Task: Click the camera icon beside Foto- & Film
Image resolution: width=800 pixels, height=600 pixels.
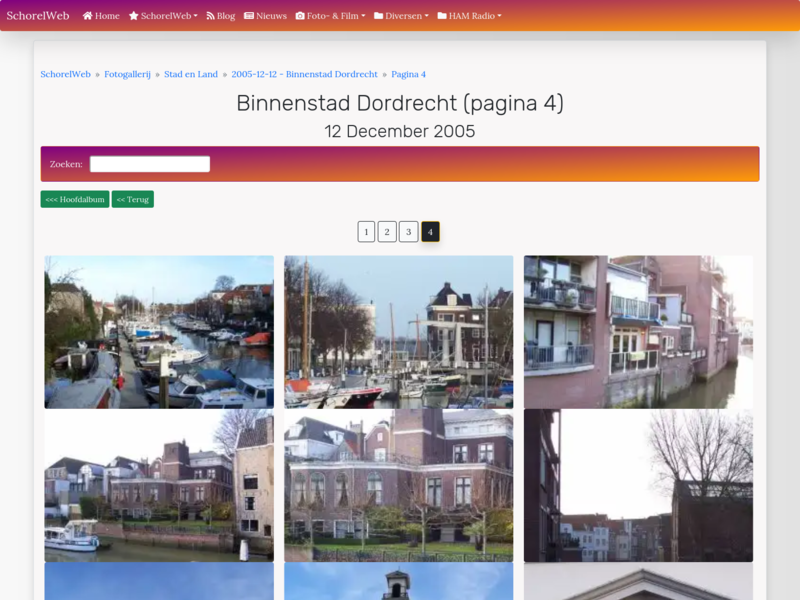Action: pyautogui.click(x=300, y=16)
